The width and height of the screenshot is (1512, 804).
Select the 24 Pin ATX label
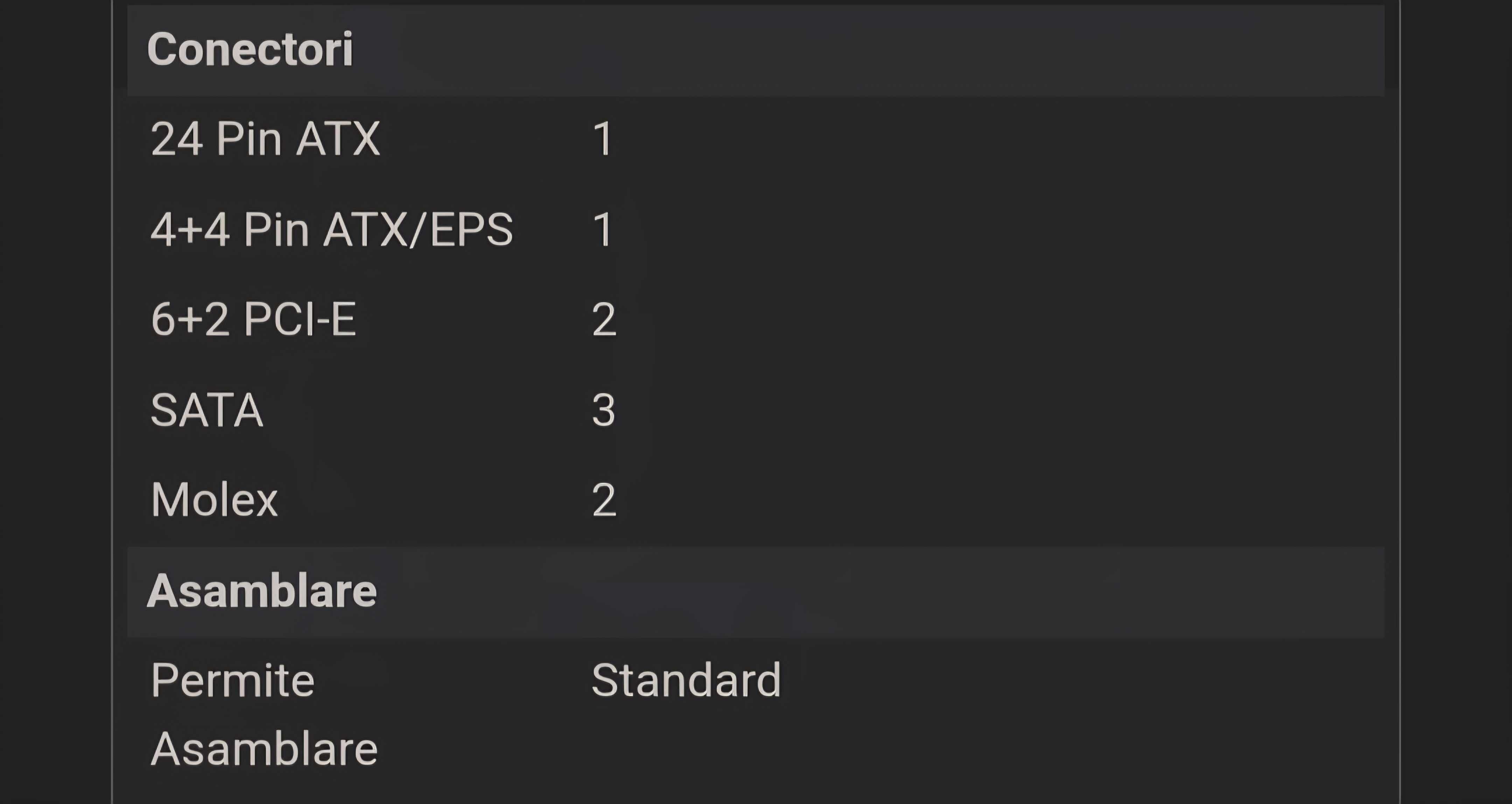pyautogui.click(x=265, y=139)
